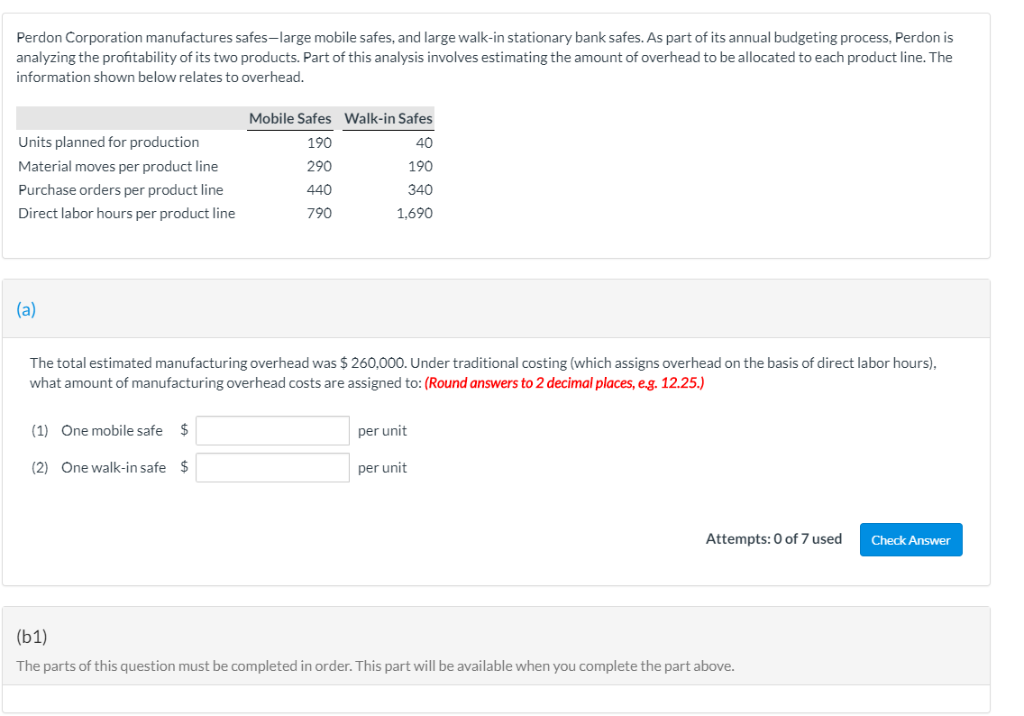Click the Walk-in Safes column header
Screen dimensions: 1024x716
pos(389,118)
